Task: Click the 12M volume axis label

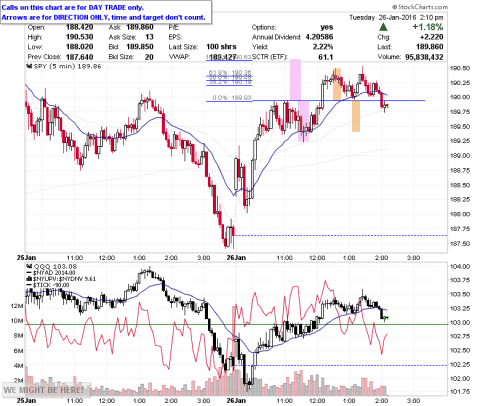Action: [18, 306]
